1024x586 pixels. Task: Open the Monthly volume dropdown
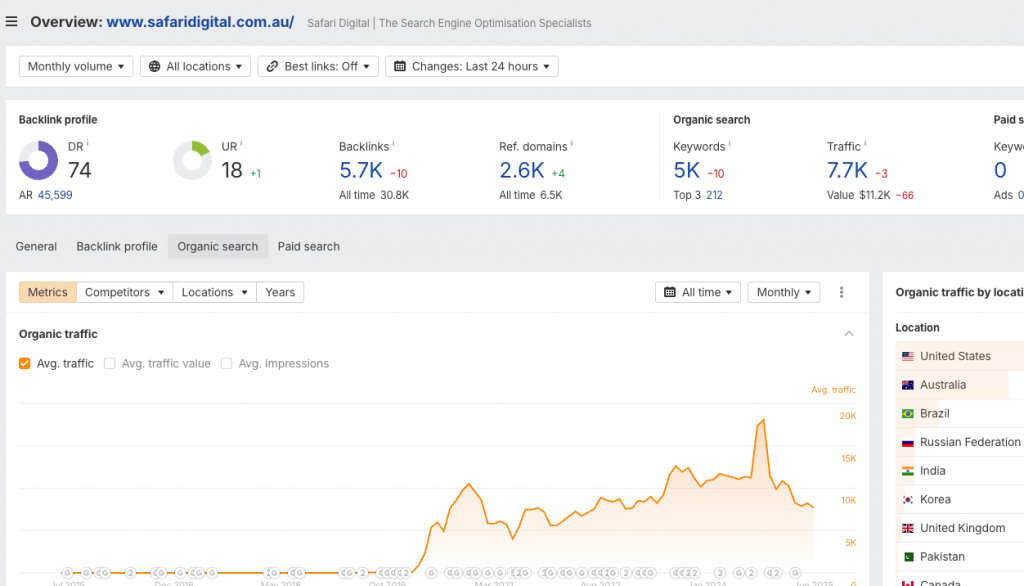(76, 66)
